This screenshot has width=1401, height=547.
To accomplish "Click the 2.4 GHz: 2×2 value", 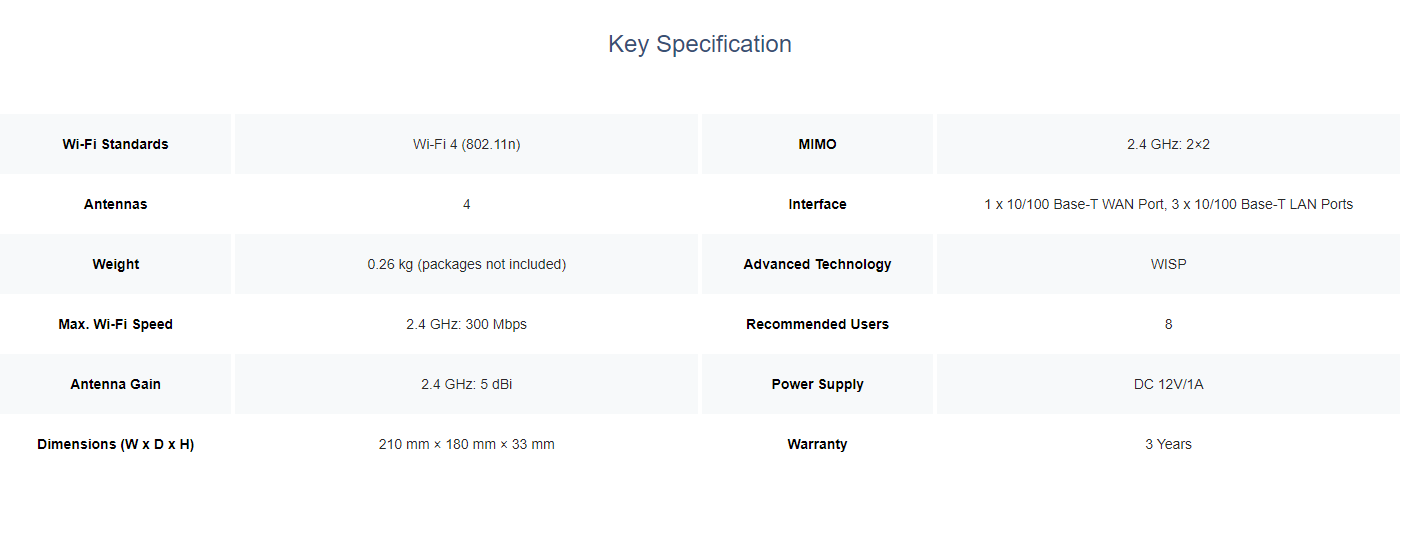I will pyautogui.click(x=1168, y=144).
